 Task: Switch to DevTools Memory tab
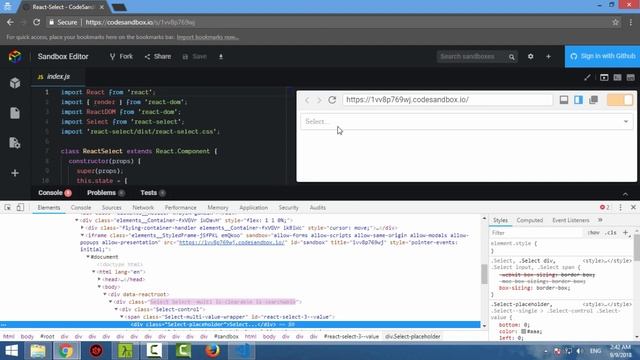[x=218, y=208]
